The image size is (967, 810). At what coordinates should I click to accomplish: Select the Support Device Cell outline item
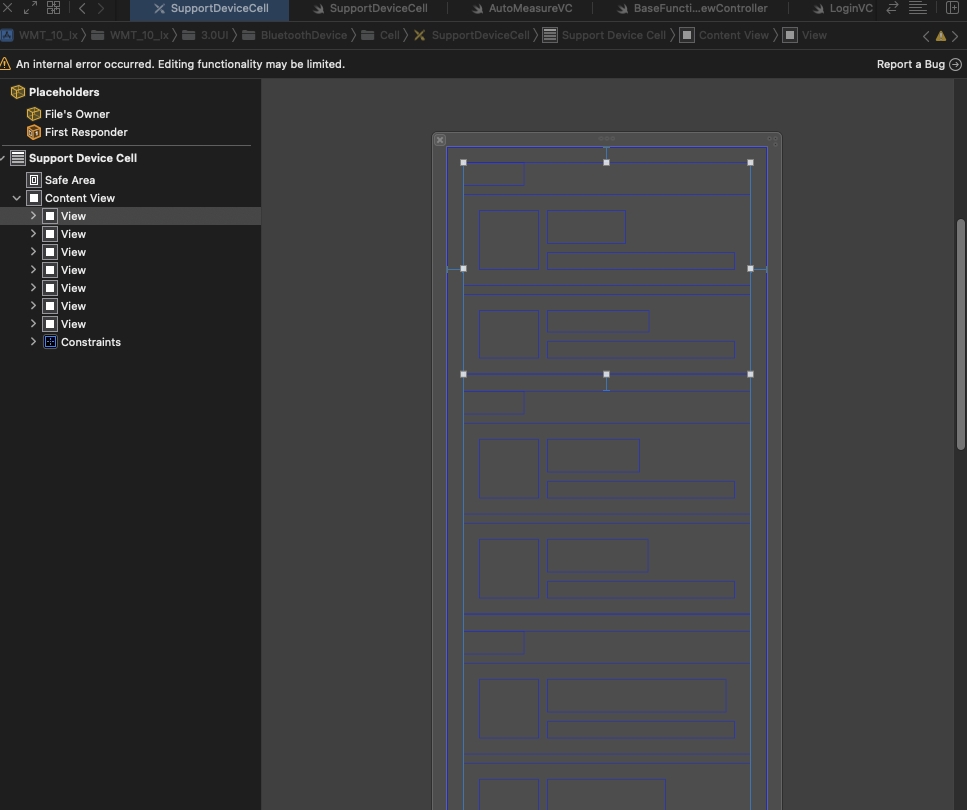[x=82, y=158]
